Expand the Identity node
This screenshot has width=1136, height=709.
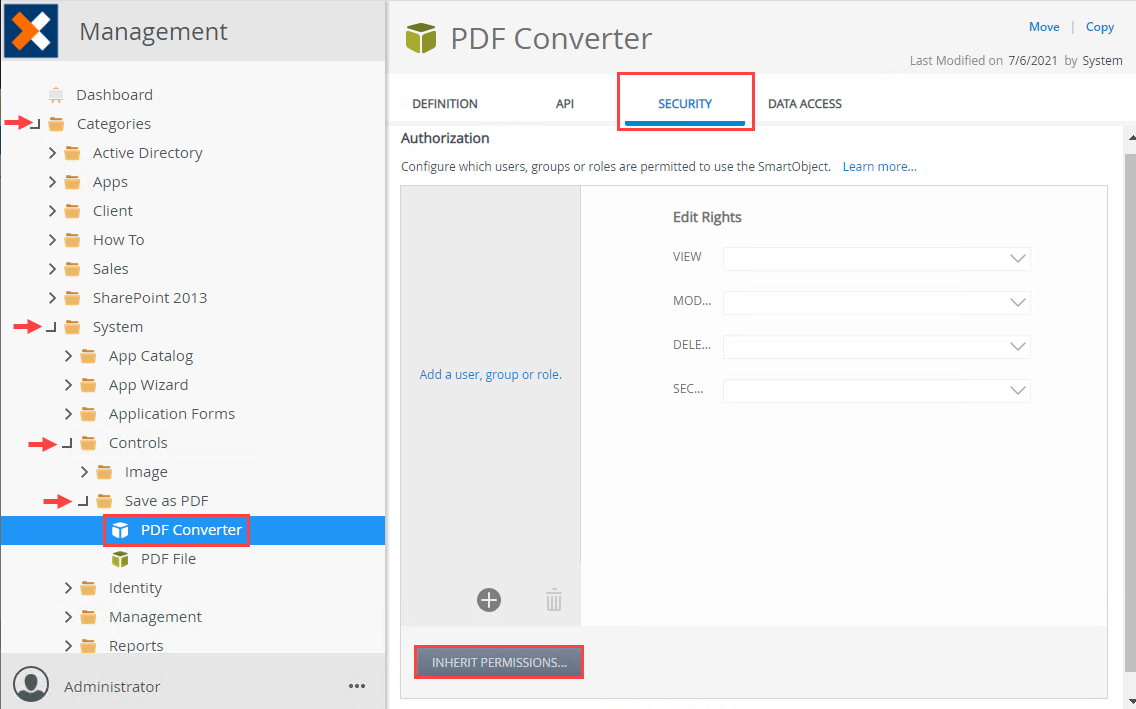pos(67,587)
